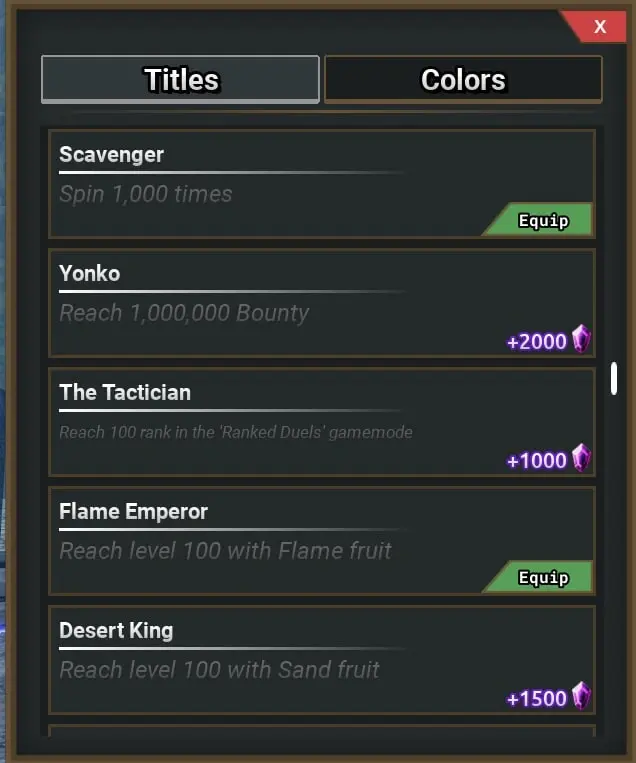Click 'Spin 1,000 times' description
The image size is (636, 763).
(x=146, y=194)
